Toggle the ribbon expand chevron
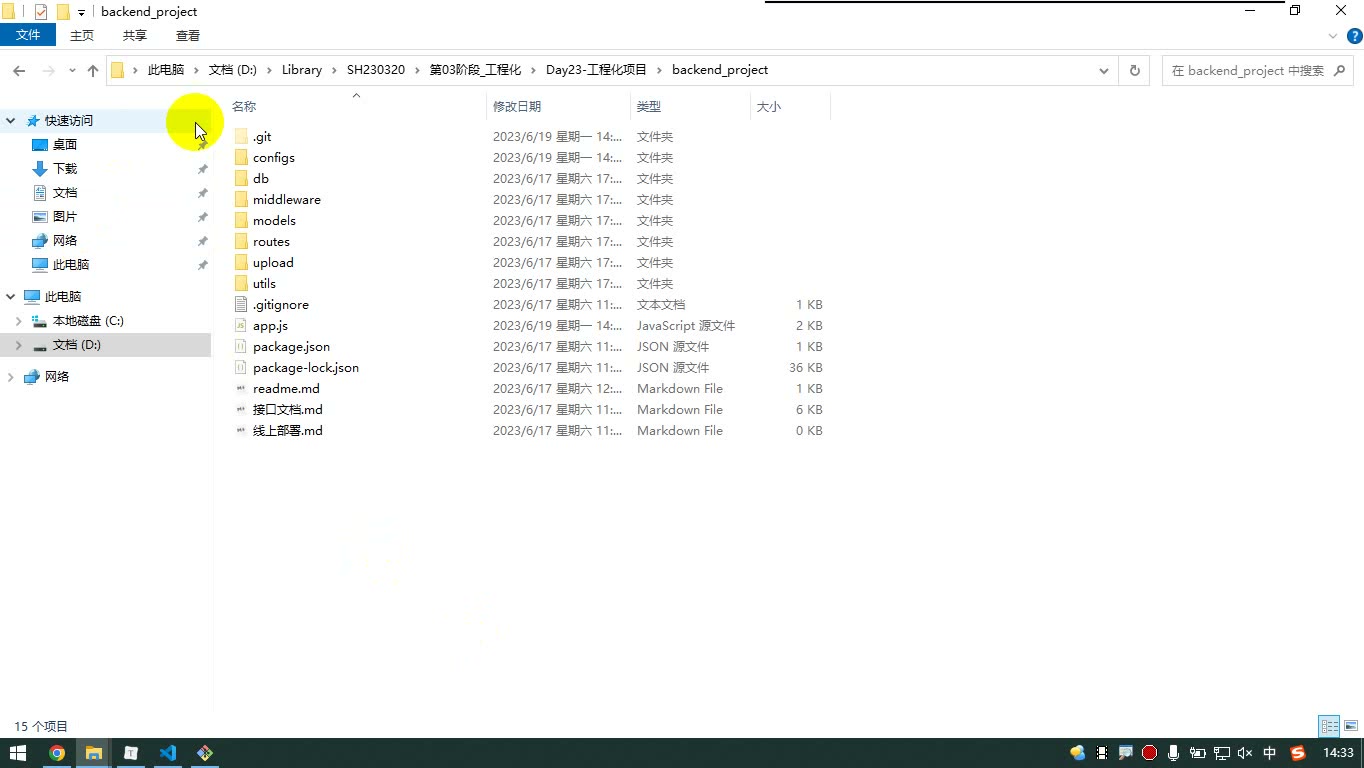1364x768 pixels. pyautogui.click(x=1332, y=36)
